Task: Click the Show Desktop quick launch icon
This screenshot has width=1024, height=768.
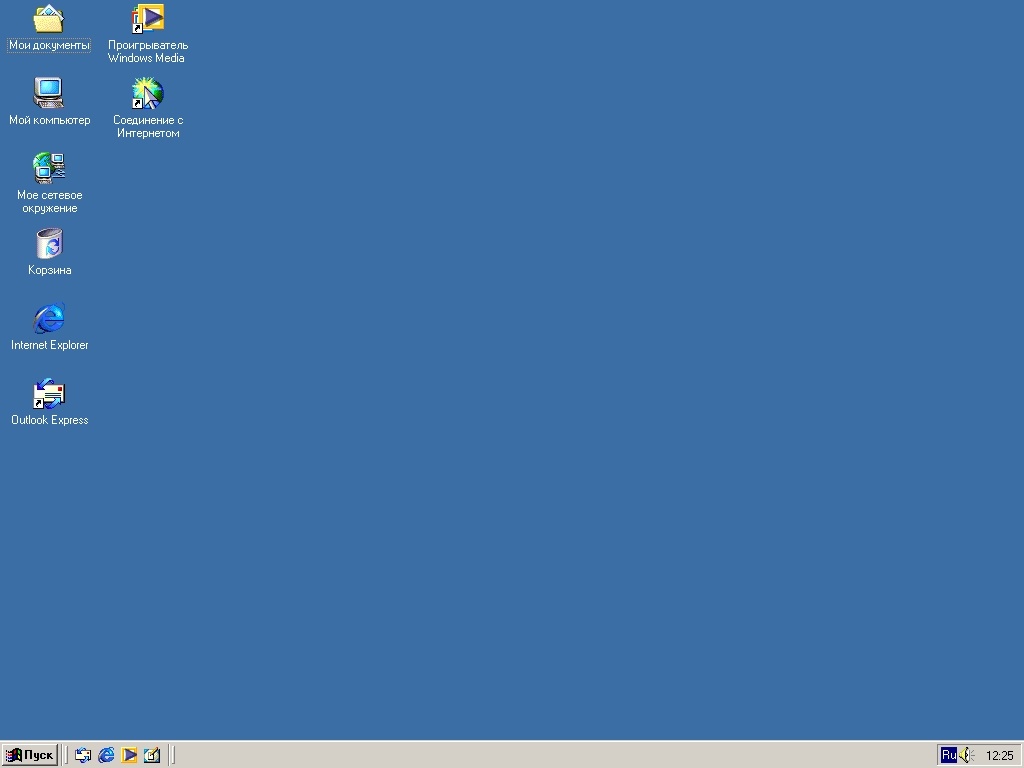Action: [x=152, y=755]
